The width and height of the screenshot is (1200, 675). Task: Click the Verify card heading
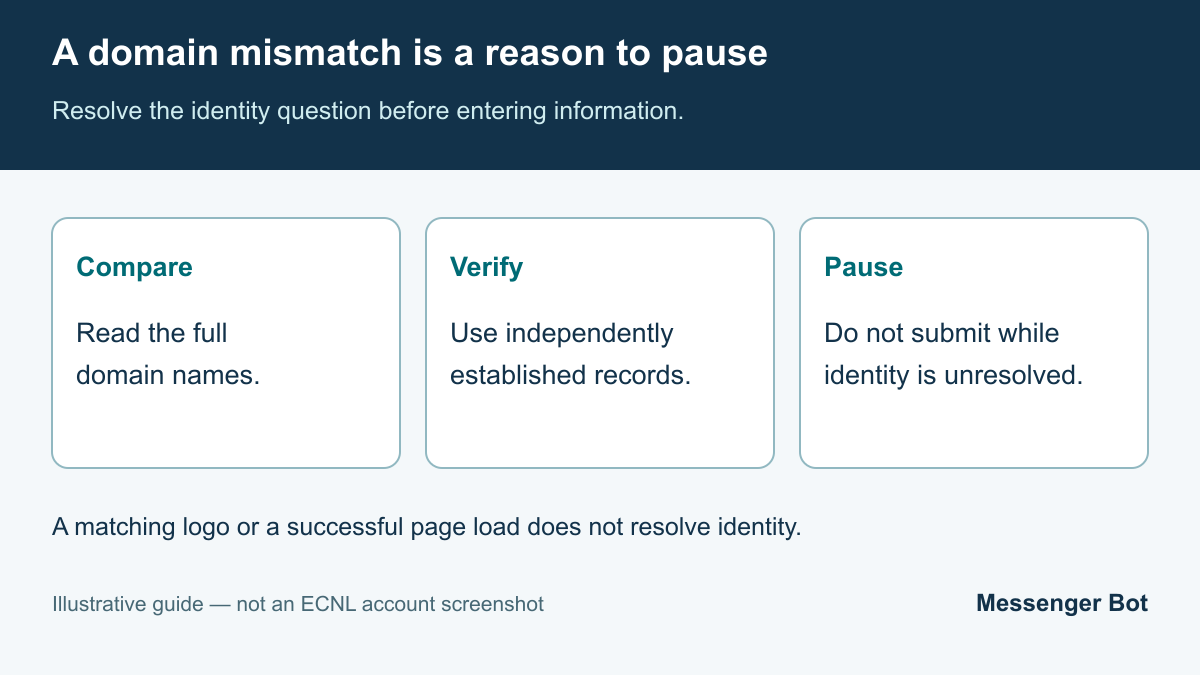[486, 267]
